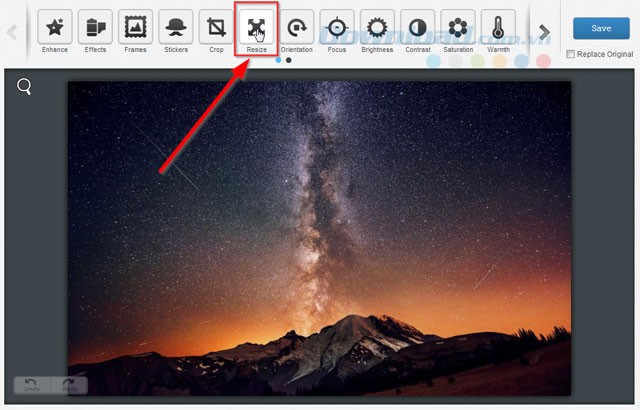This screenshot has height=410, width=640.
Task: Show next tools with right arrow
Action: [543, 31]
